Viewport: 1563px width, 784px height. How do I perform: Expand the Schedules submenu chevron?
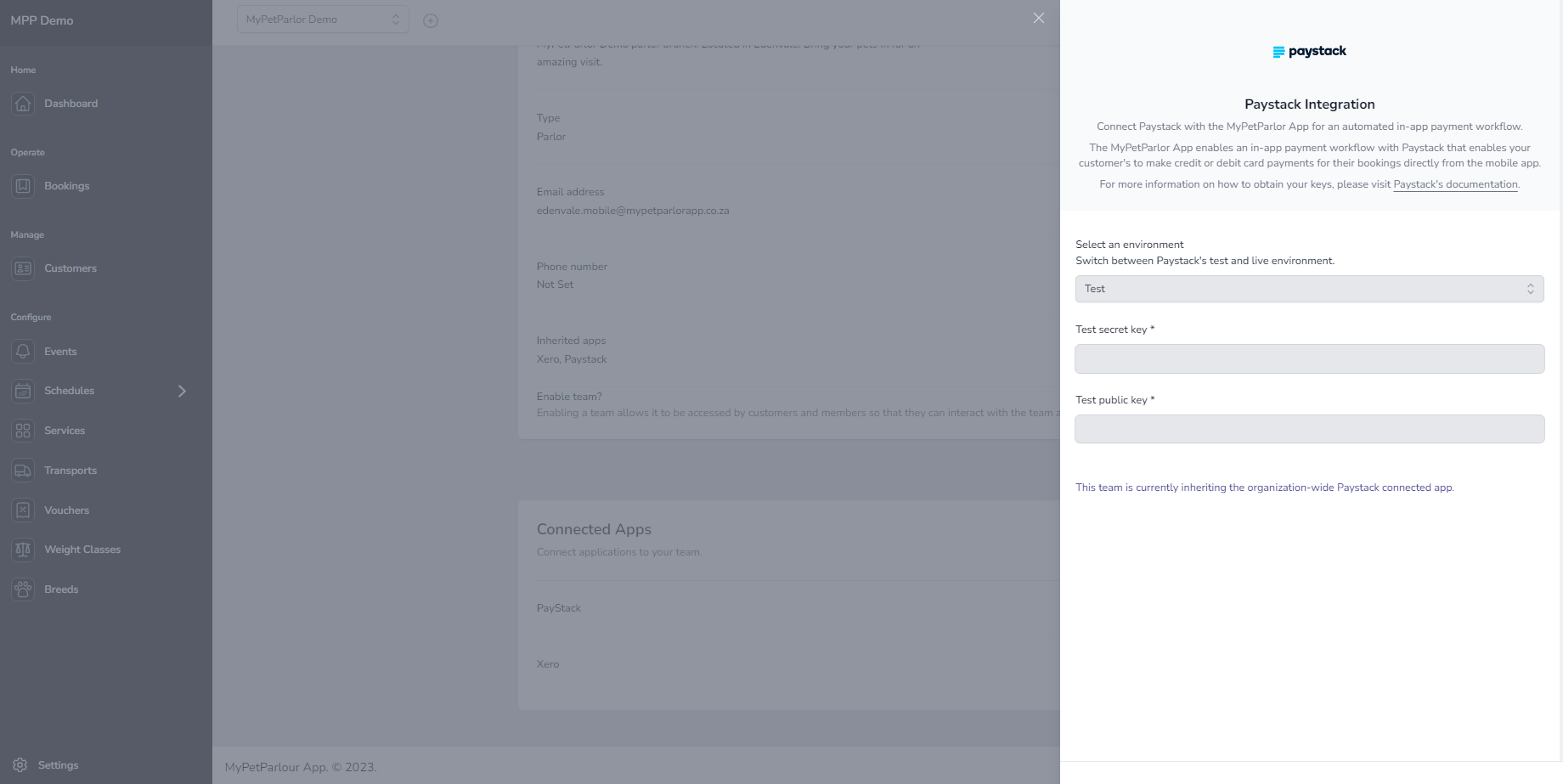click(181, 390)
